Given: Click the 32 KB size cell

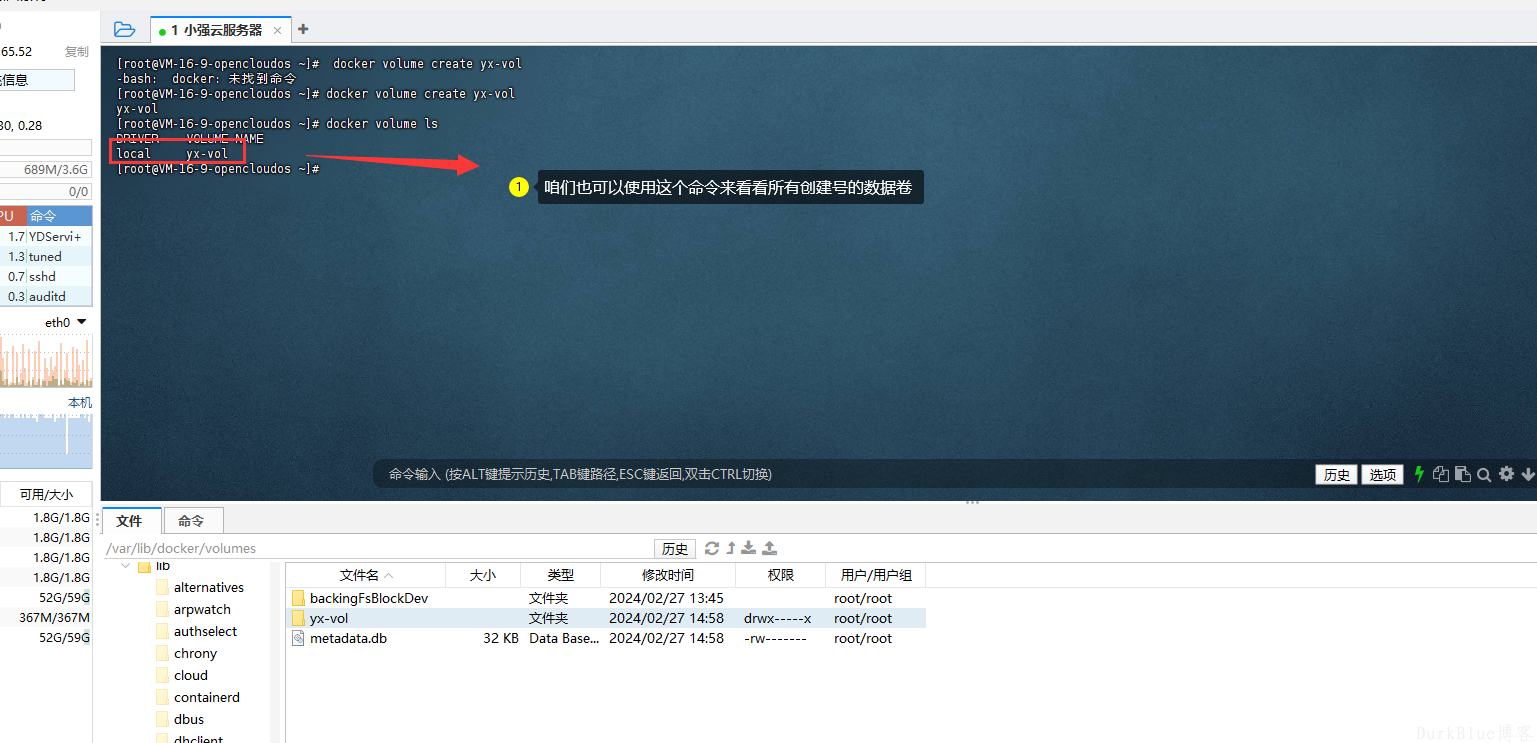Looking at the screenshot, I should (x=500, y=638).
